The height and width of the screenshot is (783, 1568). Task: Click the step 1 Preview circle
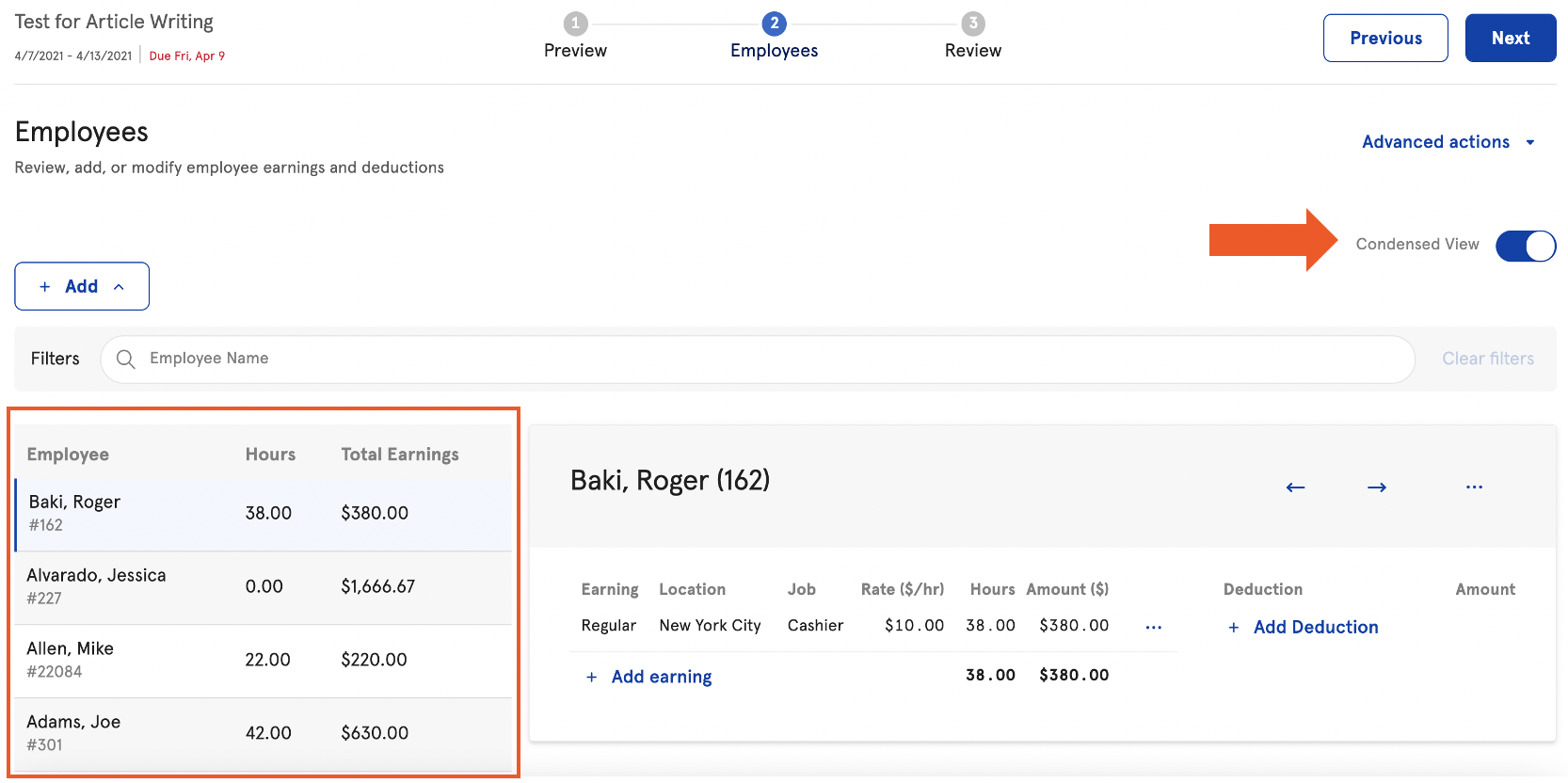(x=575, y=24)
